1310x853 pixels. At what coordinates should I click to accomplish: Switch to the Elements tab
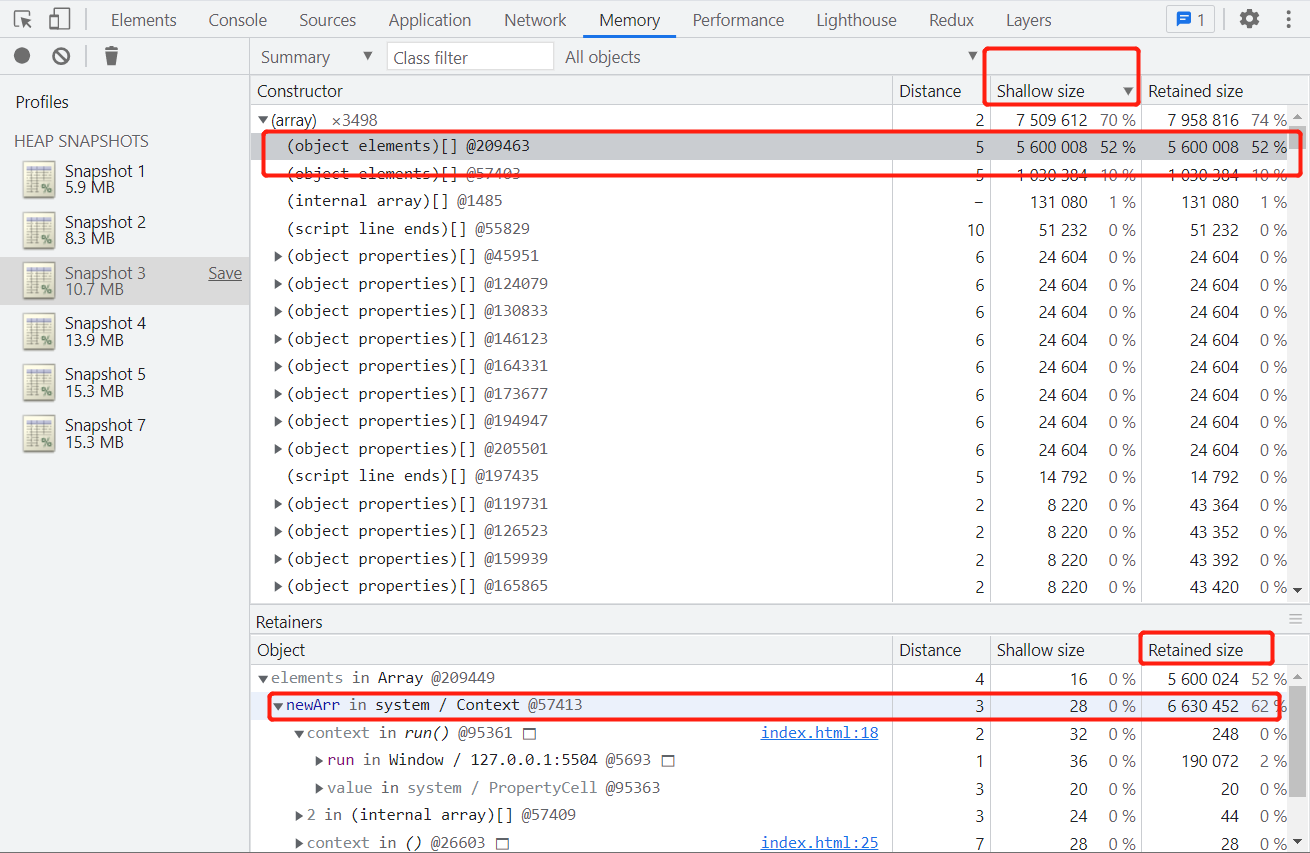tap(143, 20)
